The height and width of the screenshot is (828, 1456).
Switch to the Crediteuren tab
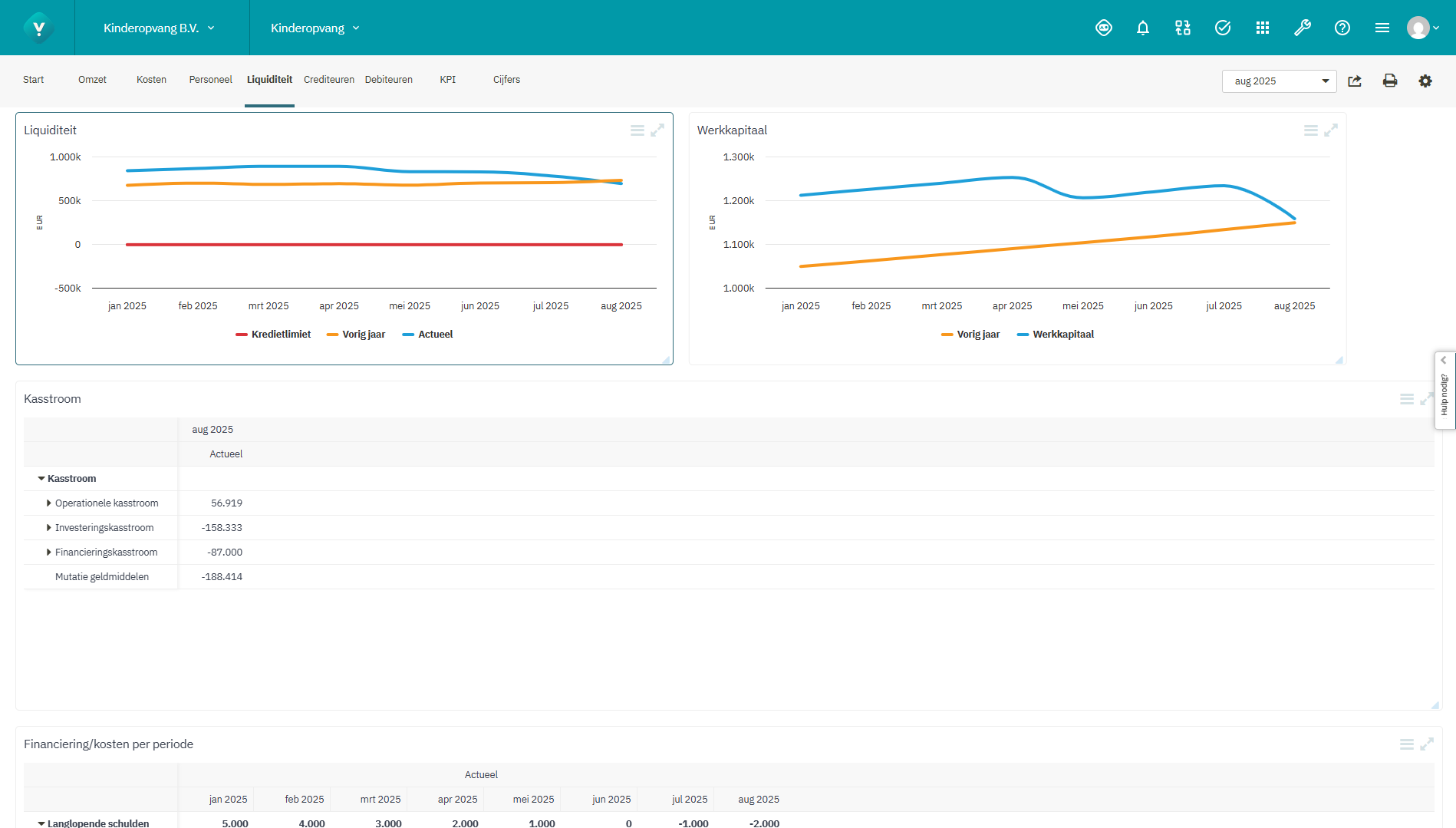328,80
